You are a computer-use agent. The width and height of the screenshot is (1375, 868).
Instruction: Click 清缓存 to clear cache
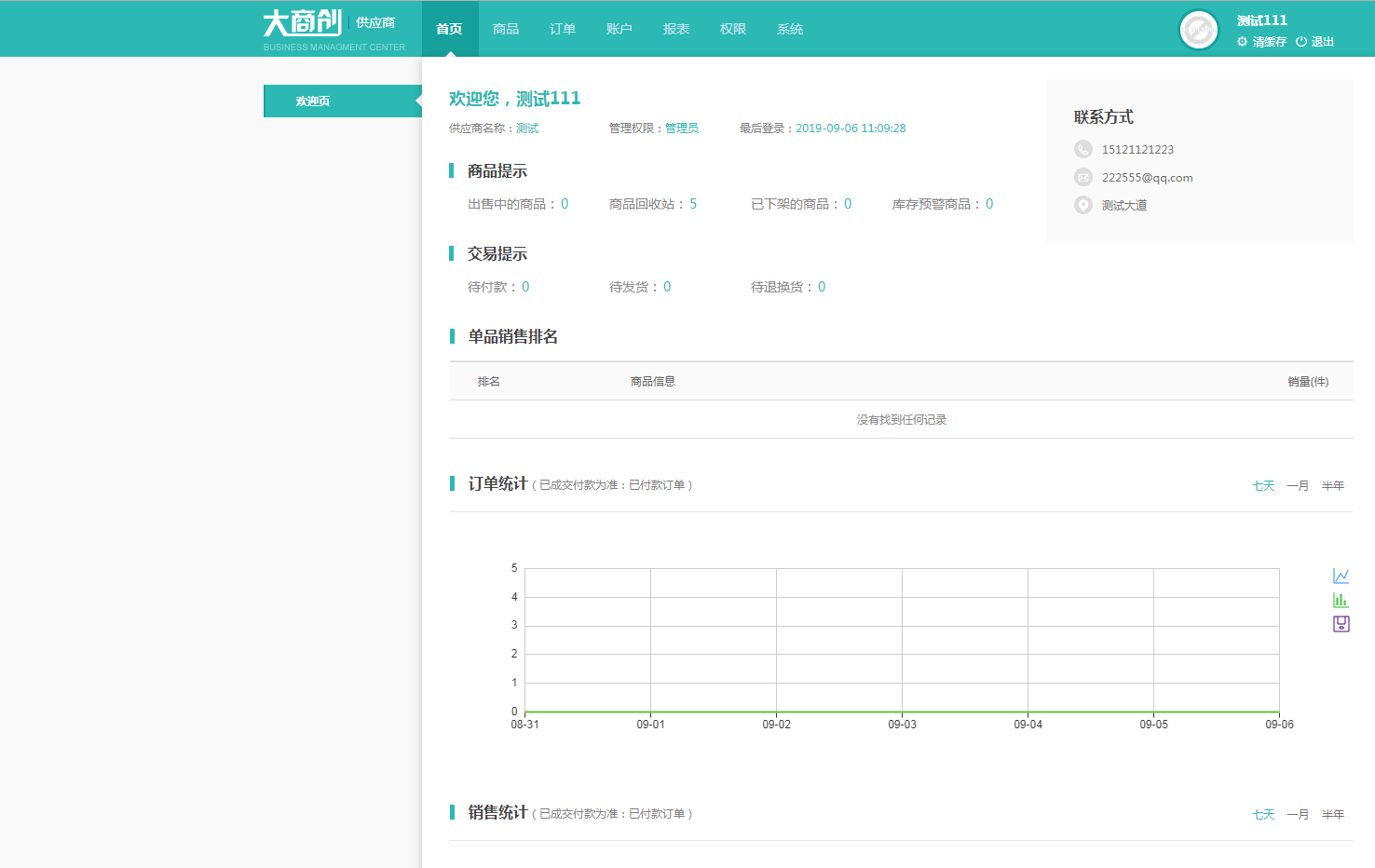[1269, 42]
